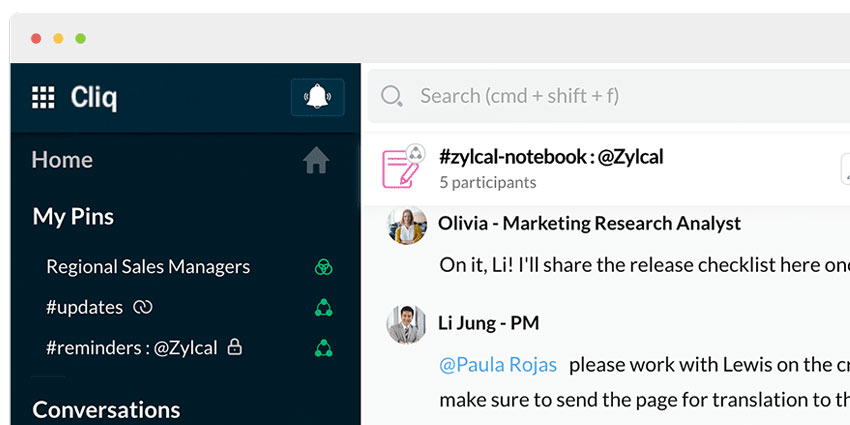Open the zylcal-notebook channel icon

click(x=403, y=167)
